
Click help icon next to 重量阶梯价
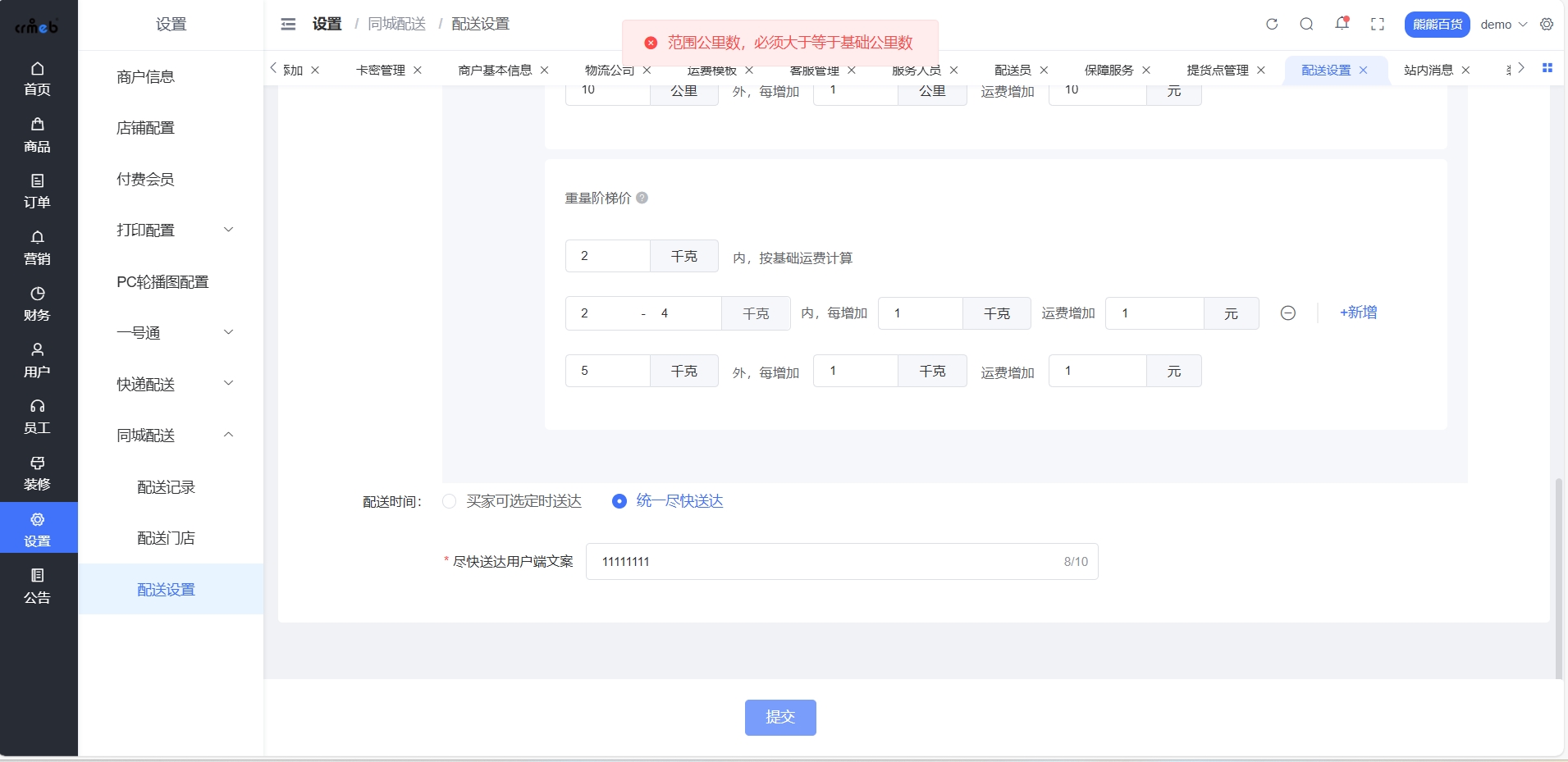pyautogui.click(x=642, y=198)
